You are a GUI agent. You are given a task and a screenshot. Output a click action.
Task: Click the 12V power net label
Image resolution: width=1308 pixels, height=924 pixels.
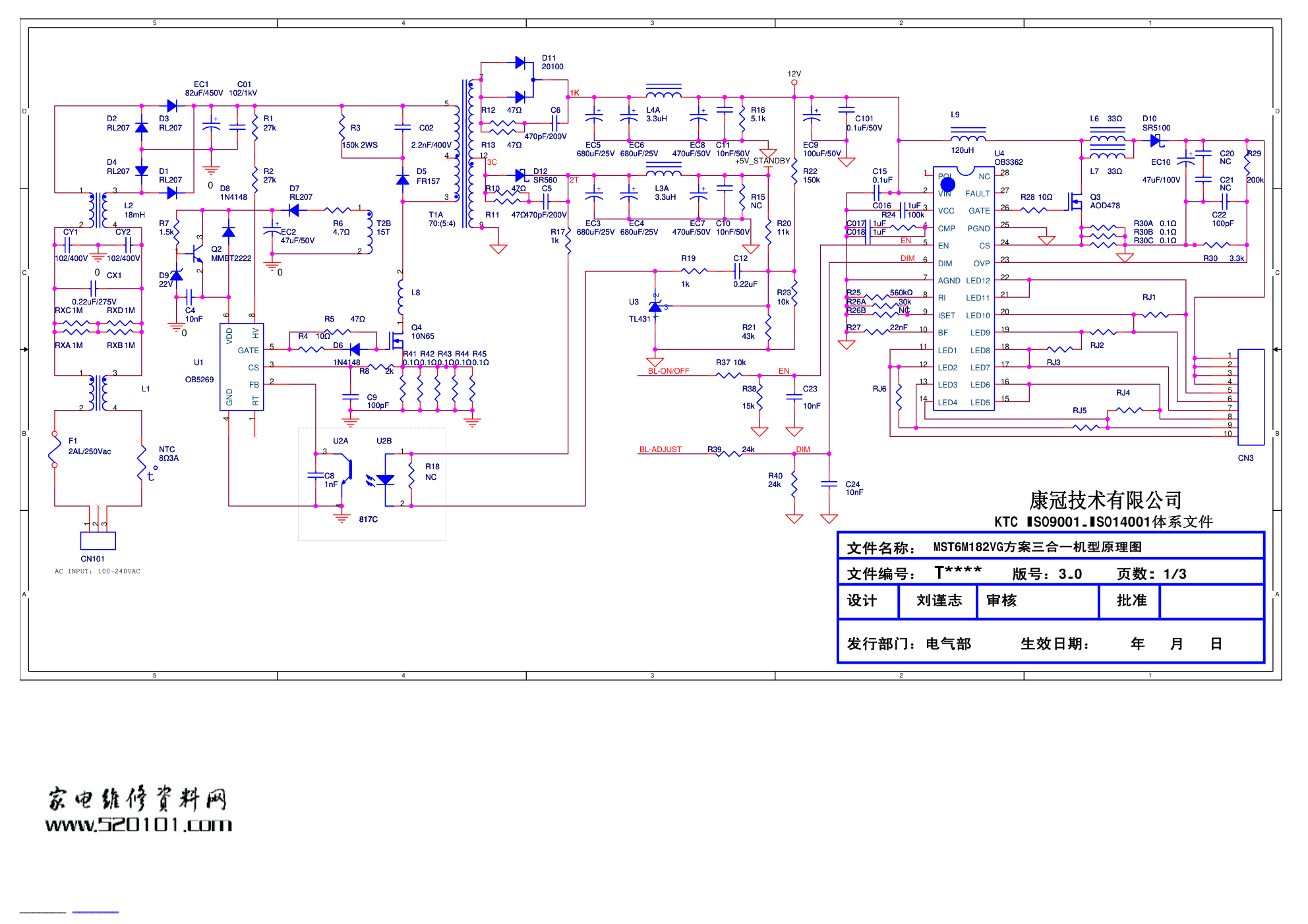click(x=794, y=74)
